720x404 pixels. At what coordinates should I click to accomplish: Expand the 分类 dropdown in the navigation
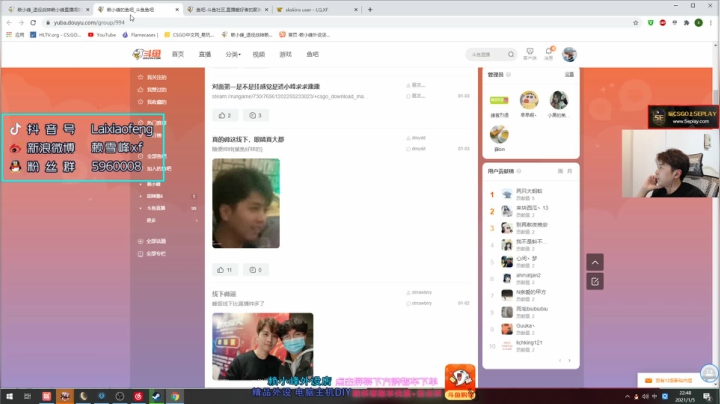[x=233, y=54]
